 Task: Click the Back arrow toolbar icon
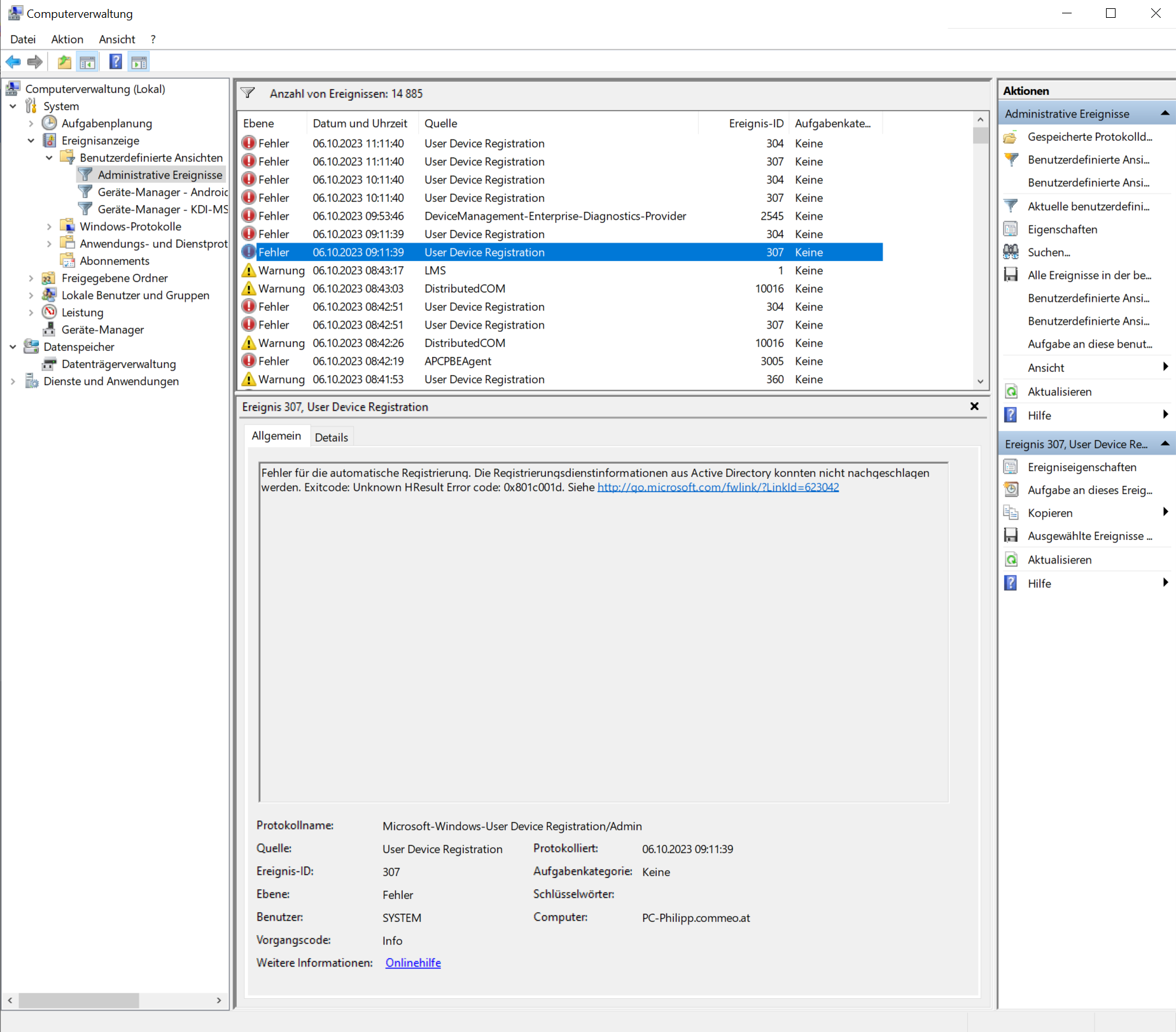(13, 62)
